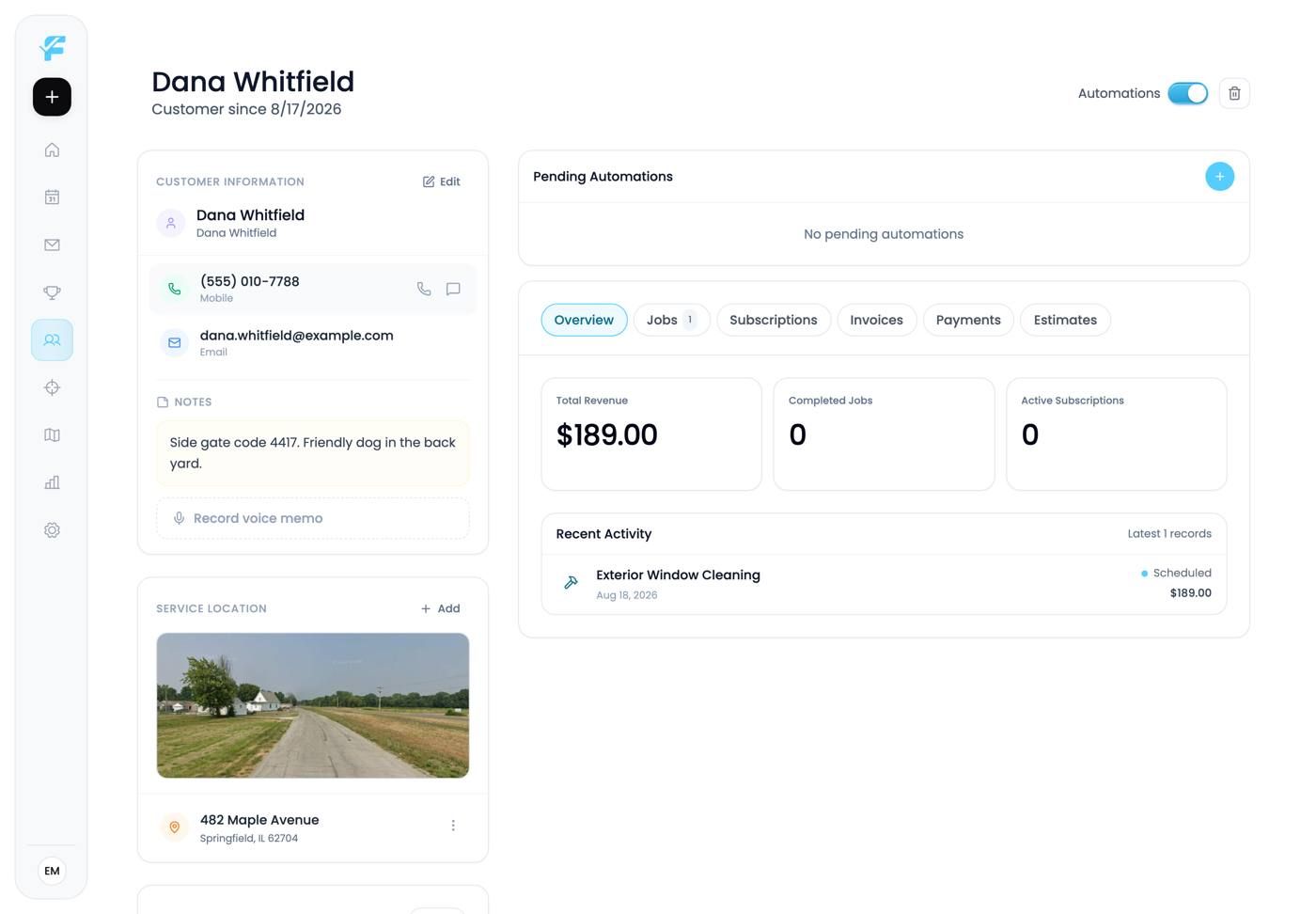1316x914 pixels.
Task: Click 'No pending automations' text
Action: [884, 234]
